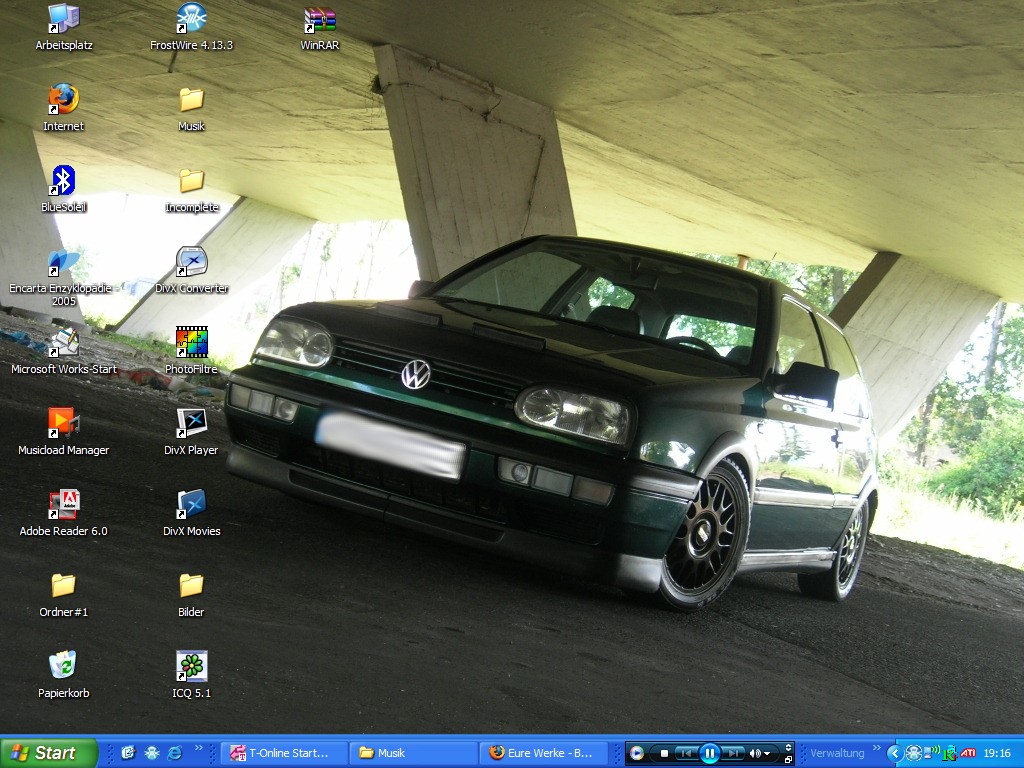This screenshot has height=768, width=1024.
Task: Select the Adobe Reader 6.0 shortcut
Action: coord(63,513)
